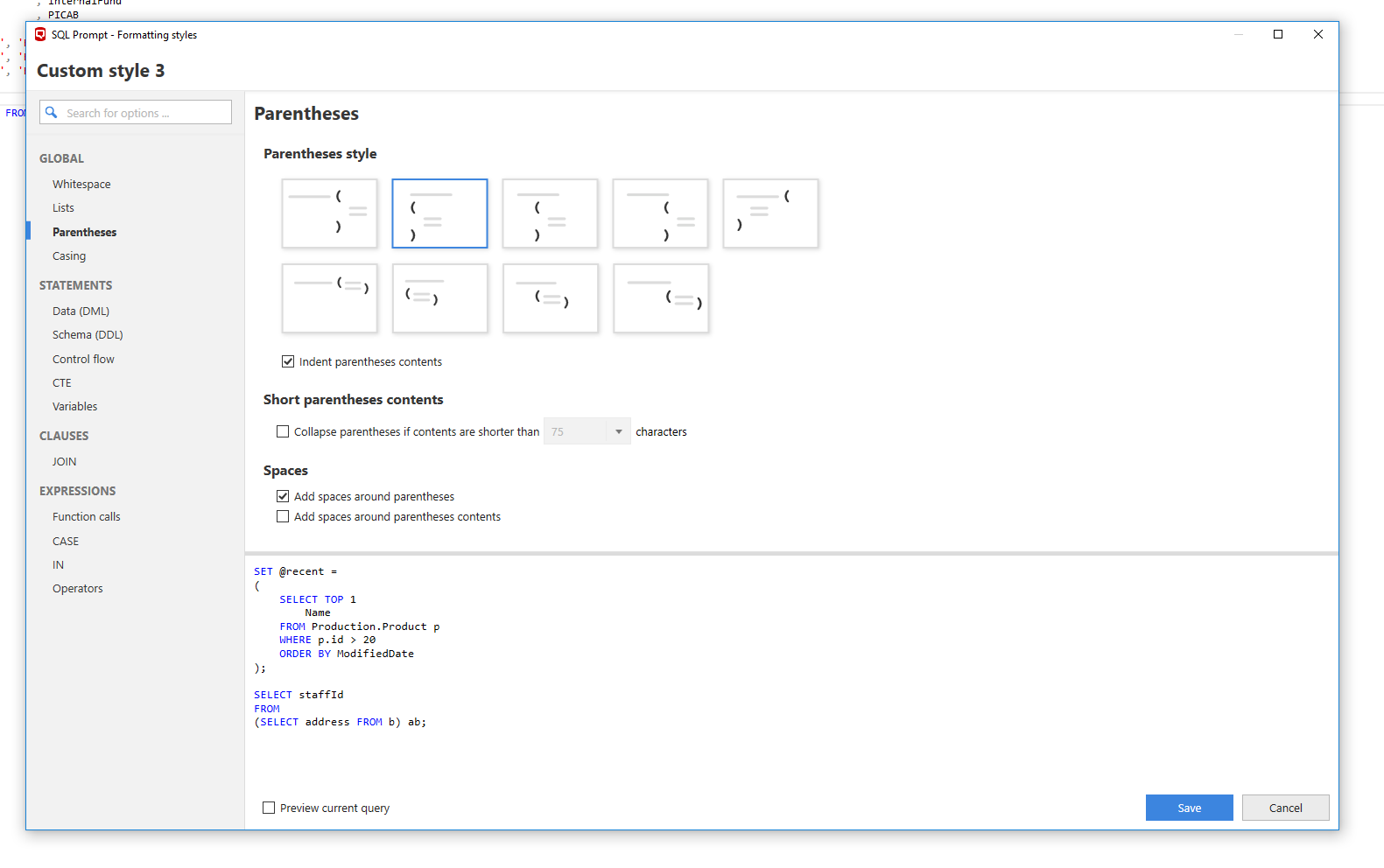Toggle Add spaces around parentheses contents
The image size is (1384, 868).
coord(283,517)
